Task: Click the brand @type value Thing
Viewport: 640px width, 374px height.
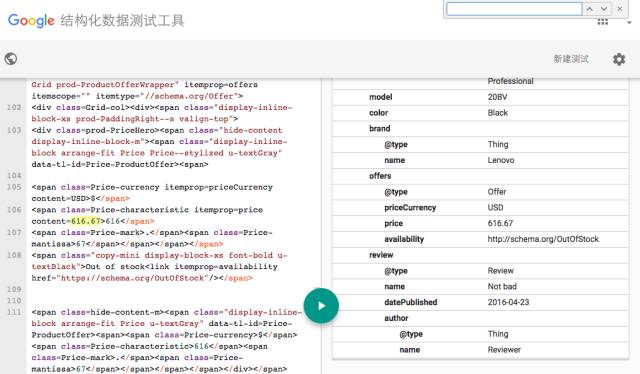Action: click(x=498, y=145)
